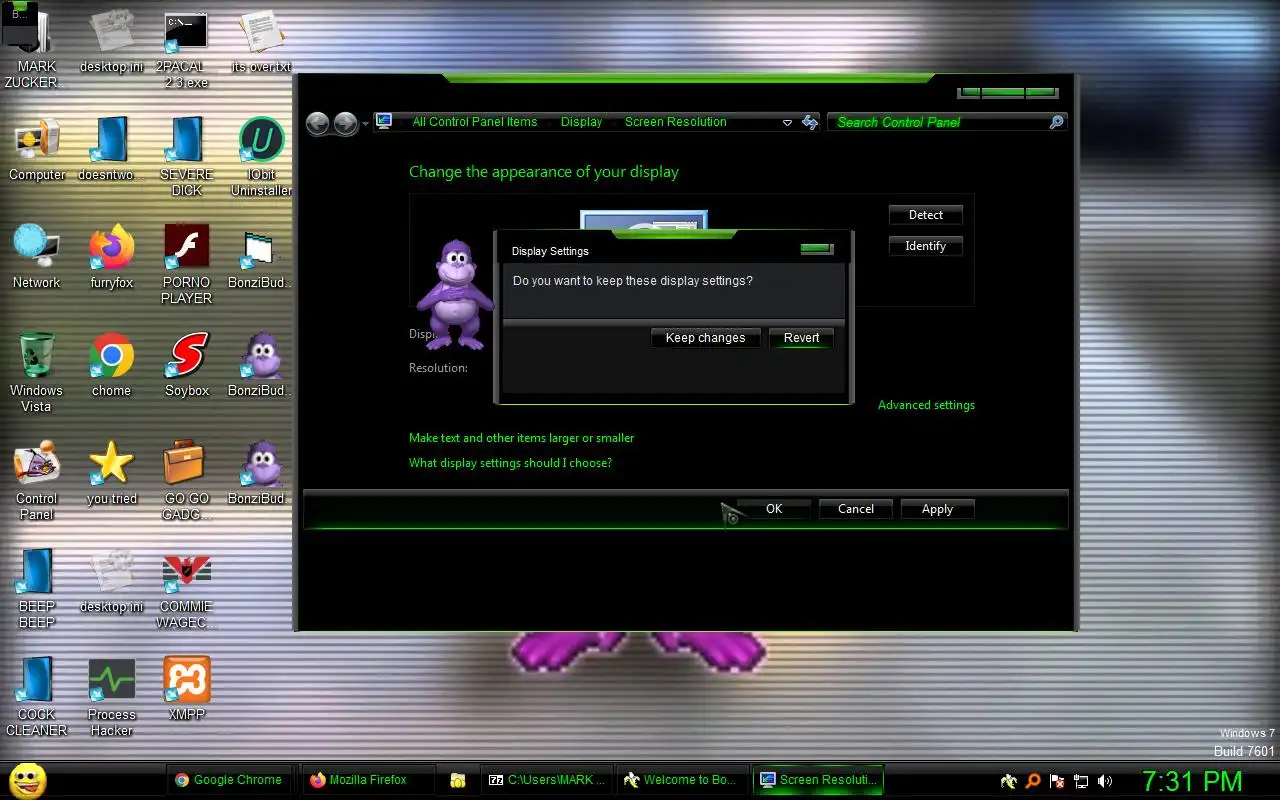Switch to Google Chrome taskbar button

229,780
